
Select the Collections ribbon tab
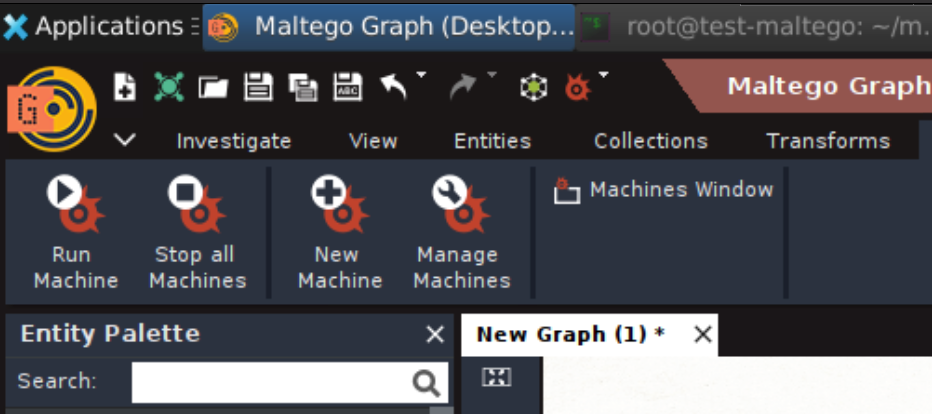coord(651,141)
